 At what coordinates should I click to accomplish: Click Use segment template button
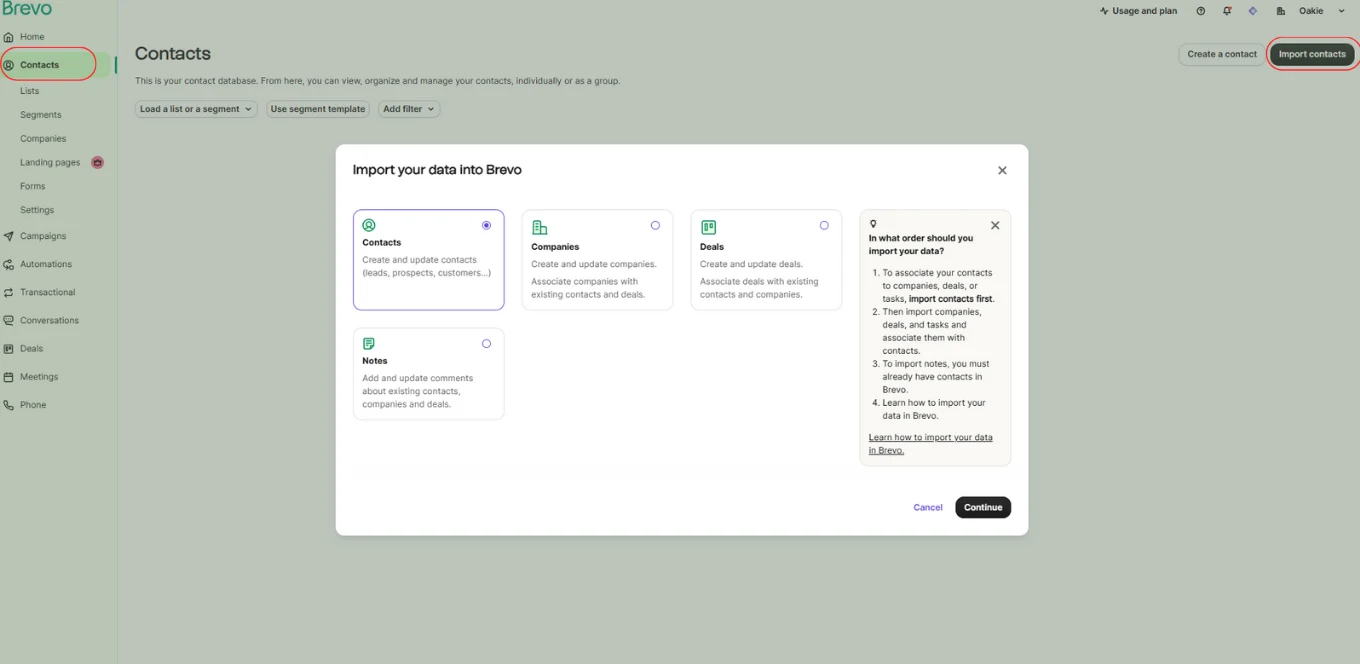click(318, 109)
